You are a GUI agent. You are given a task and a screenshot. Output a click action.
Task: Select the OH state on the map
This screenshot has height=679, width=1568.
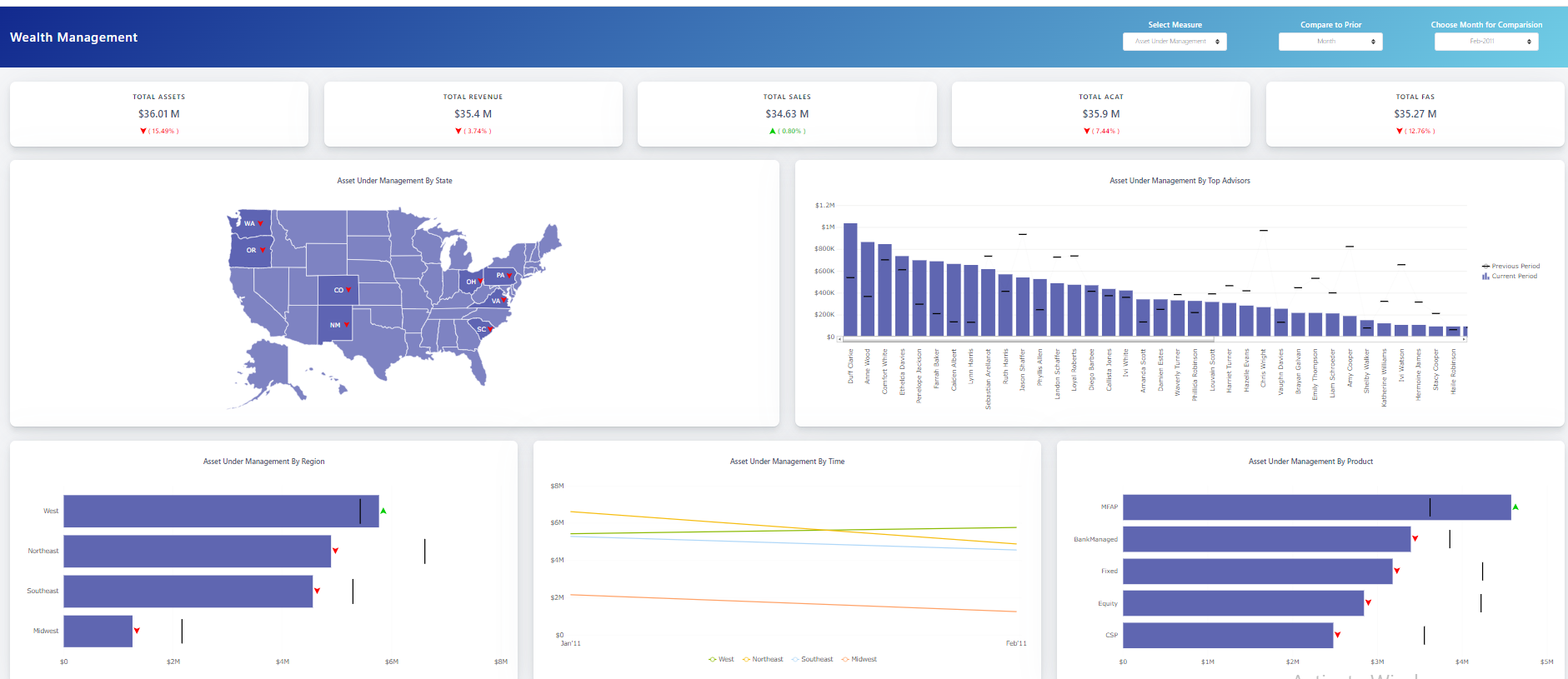[471, 282]
